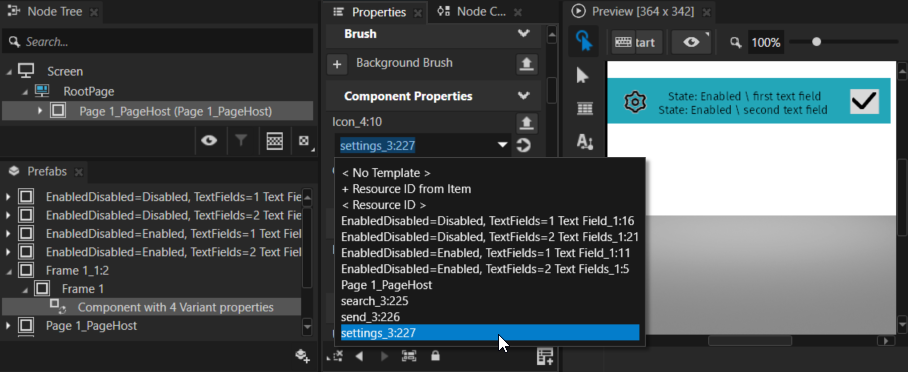Close the Properties tab

pyautogui.click(x=418, y=13)
